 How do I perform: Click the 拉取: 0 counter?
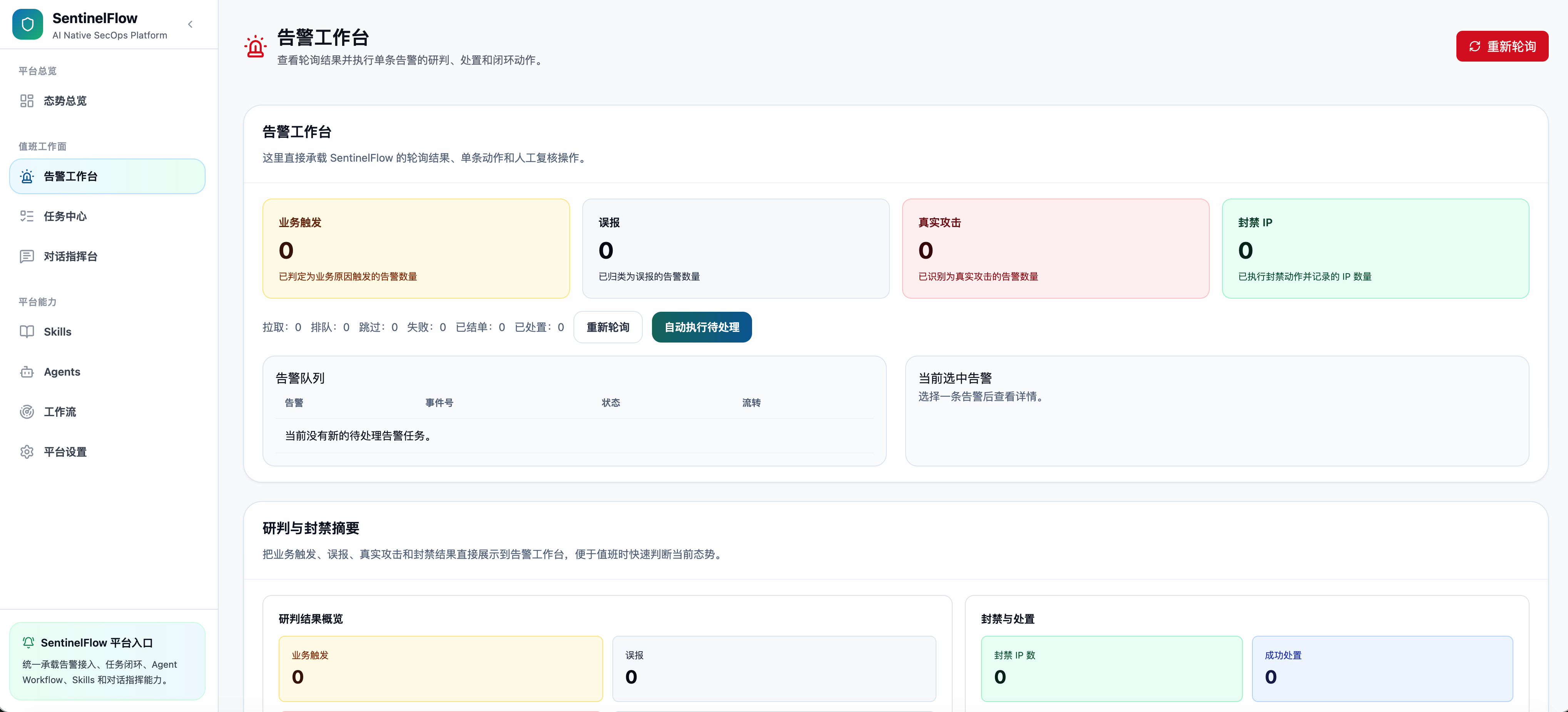tap(282, 328)
